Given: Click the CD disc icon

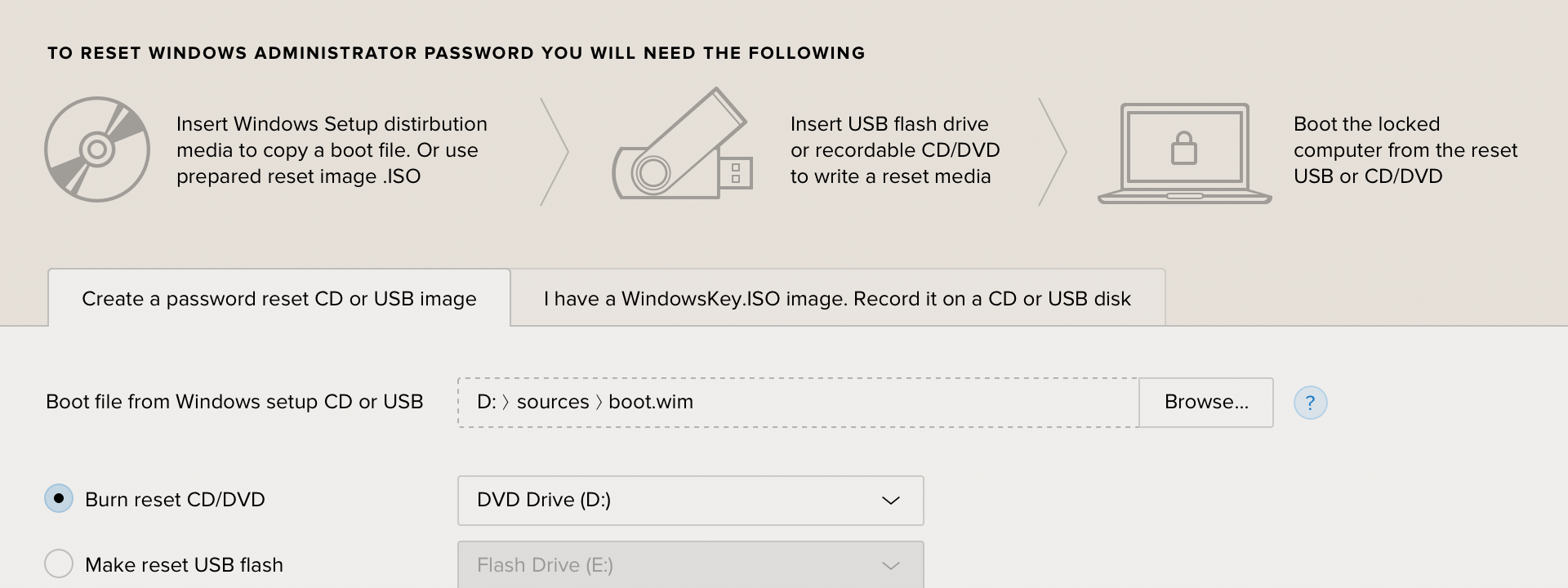Looking at the screenshot, I should (x=97, y=149).
